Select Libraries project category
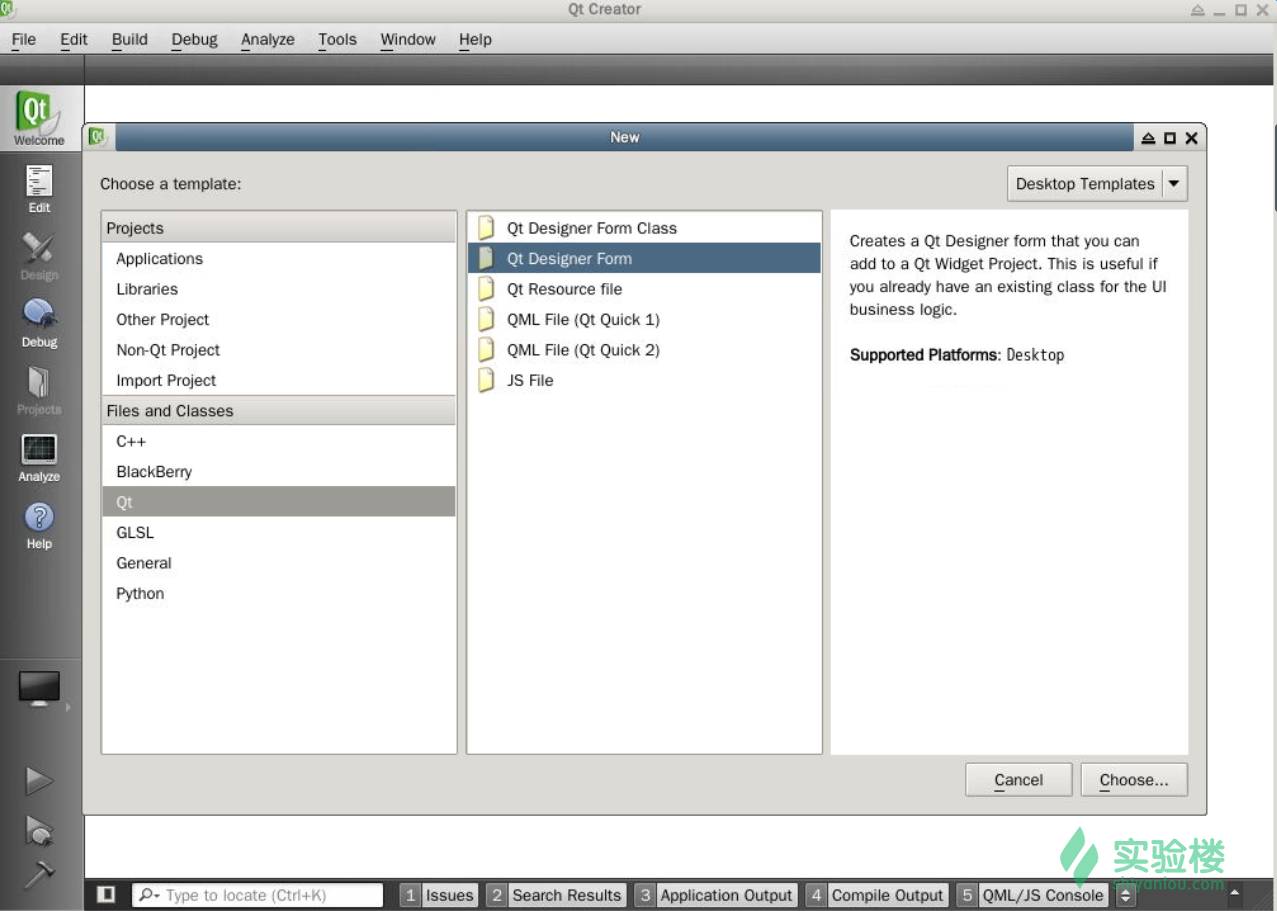This screenshot has height=911, width=1277. 279,289
